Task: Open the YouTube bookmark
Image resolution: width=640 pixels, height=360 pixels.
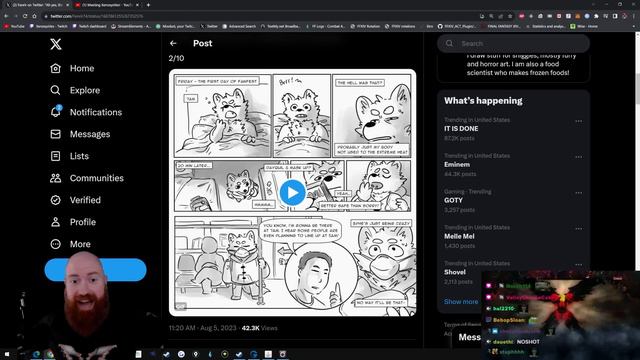Action: click(x=15, y=26)
